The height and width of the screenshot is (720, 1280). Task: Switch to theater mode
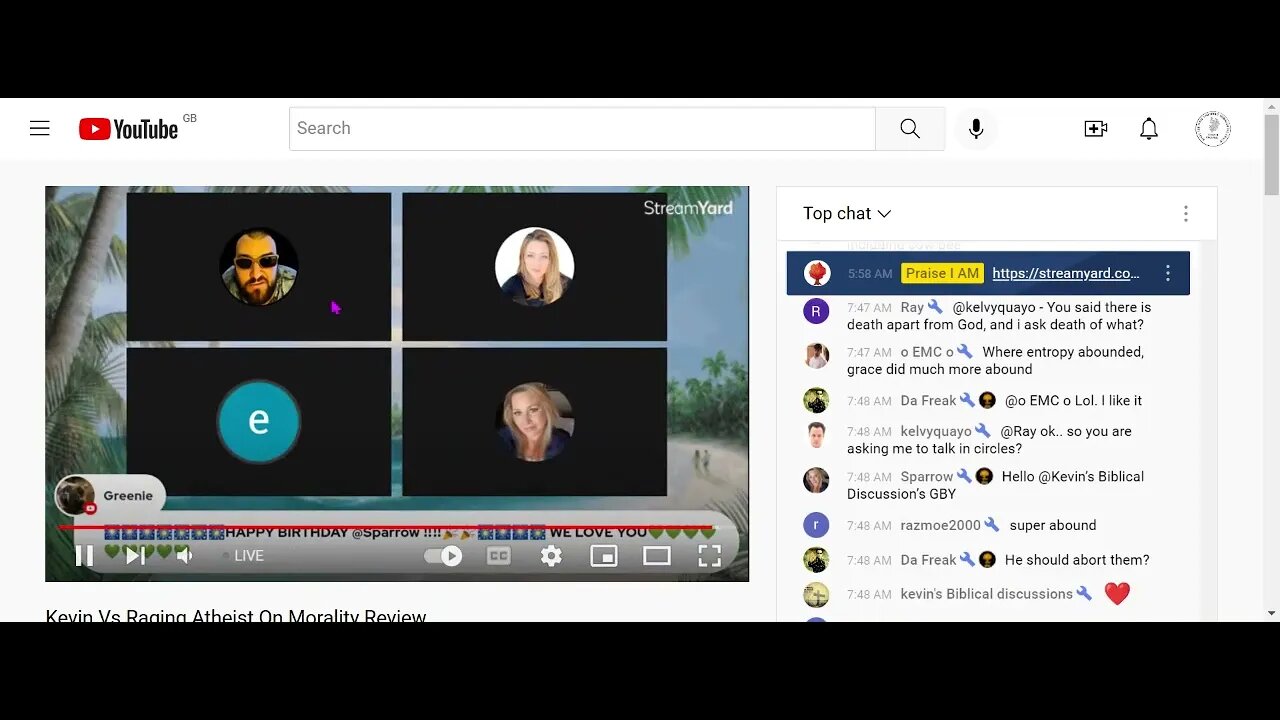coord(657,556)
